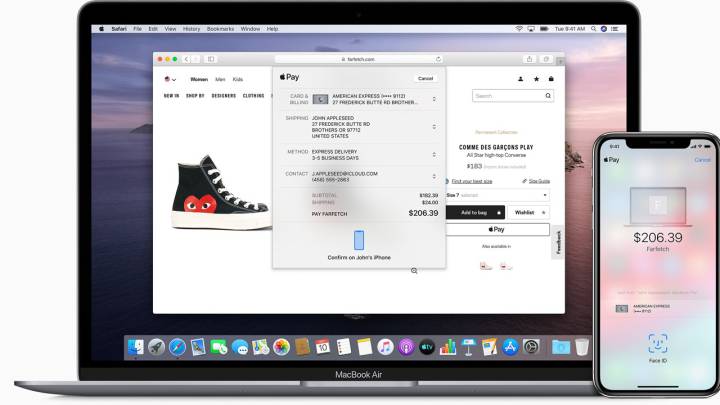Open Trash in the Dock

pyautogui.click(x=581, y=348)
